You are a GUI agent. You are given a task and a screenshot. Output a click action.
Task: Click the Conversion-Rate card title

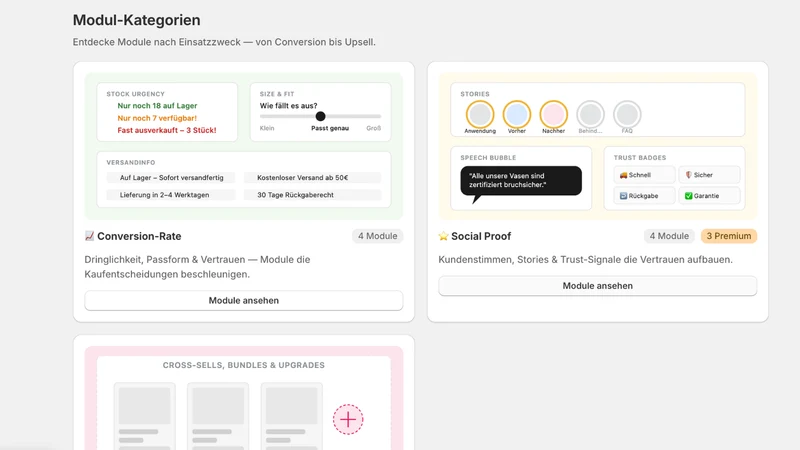pos(139,236)
